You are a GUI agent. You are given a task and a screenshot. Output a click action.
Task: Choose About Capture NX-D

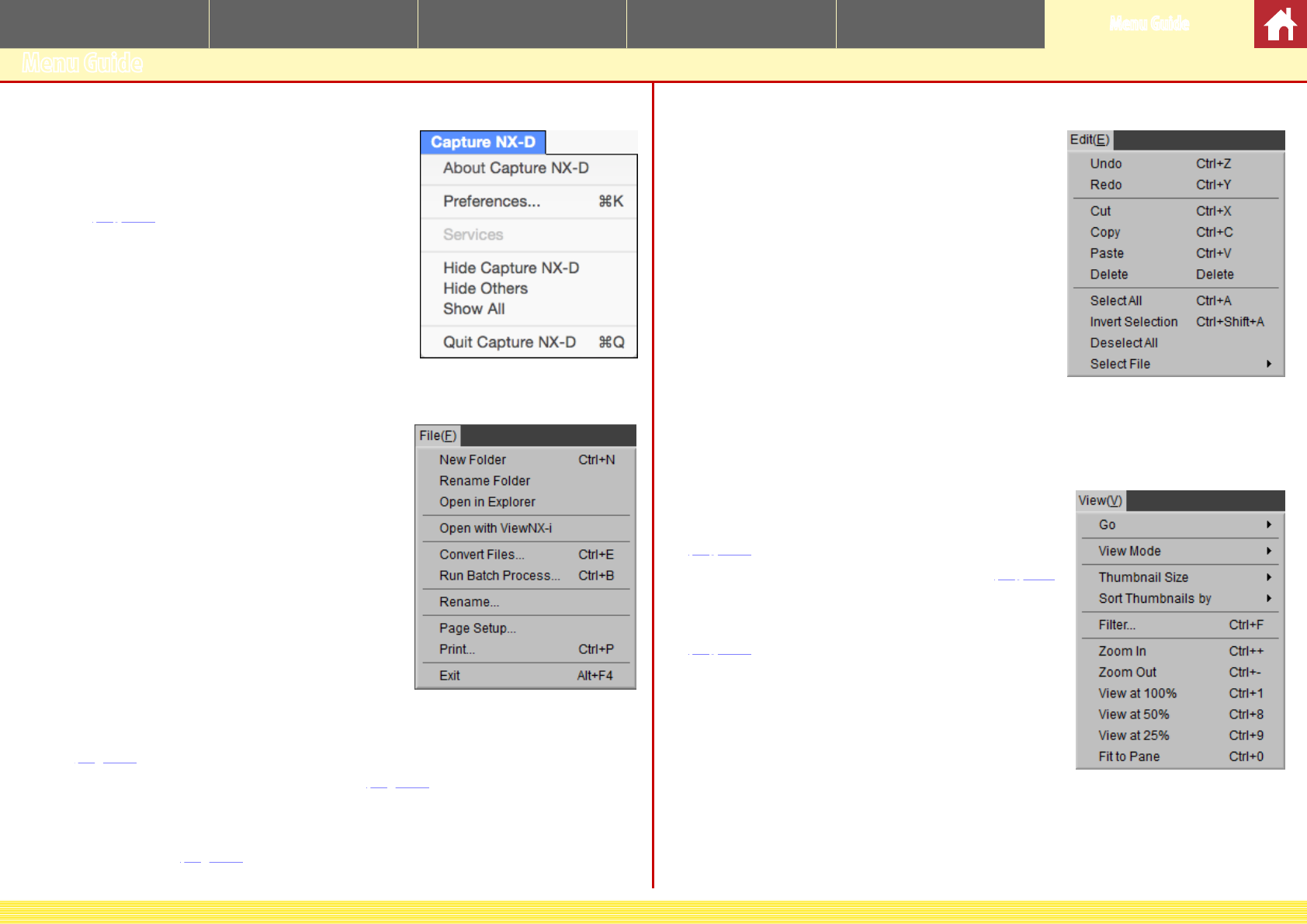click(x=529, y=168)
